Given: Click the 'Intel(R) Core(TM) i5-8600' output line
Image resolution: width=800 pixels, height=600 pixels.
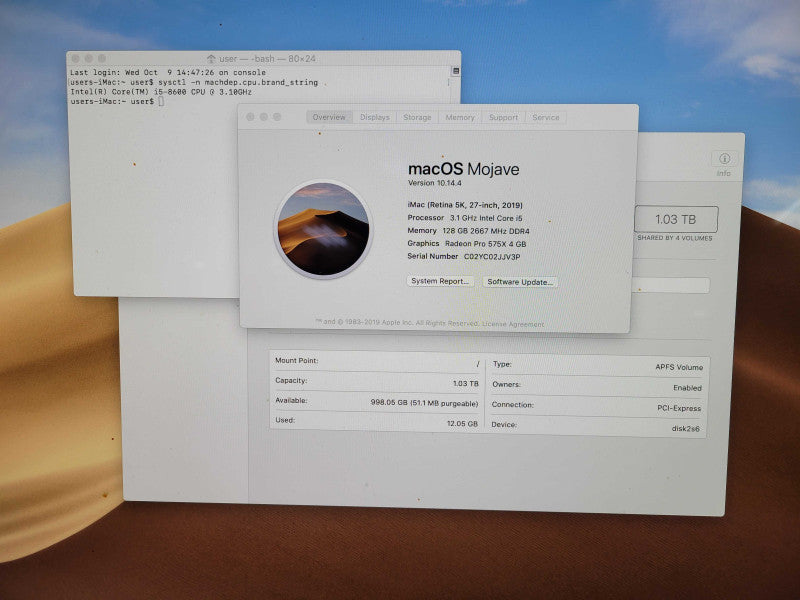Looking at the screenshot, I should point(161,92).
